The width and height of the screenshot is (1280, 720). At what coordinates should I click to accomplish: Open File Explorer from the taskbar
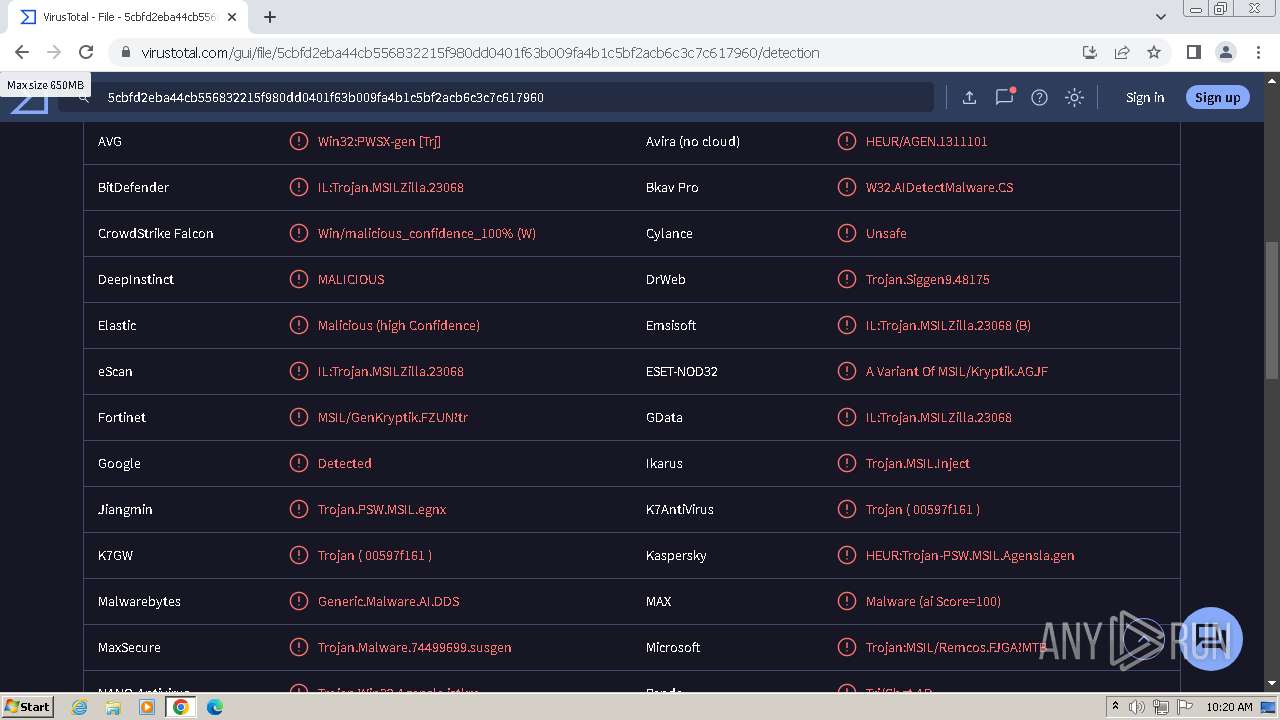(x=113, y=707)
